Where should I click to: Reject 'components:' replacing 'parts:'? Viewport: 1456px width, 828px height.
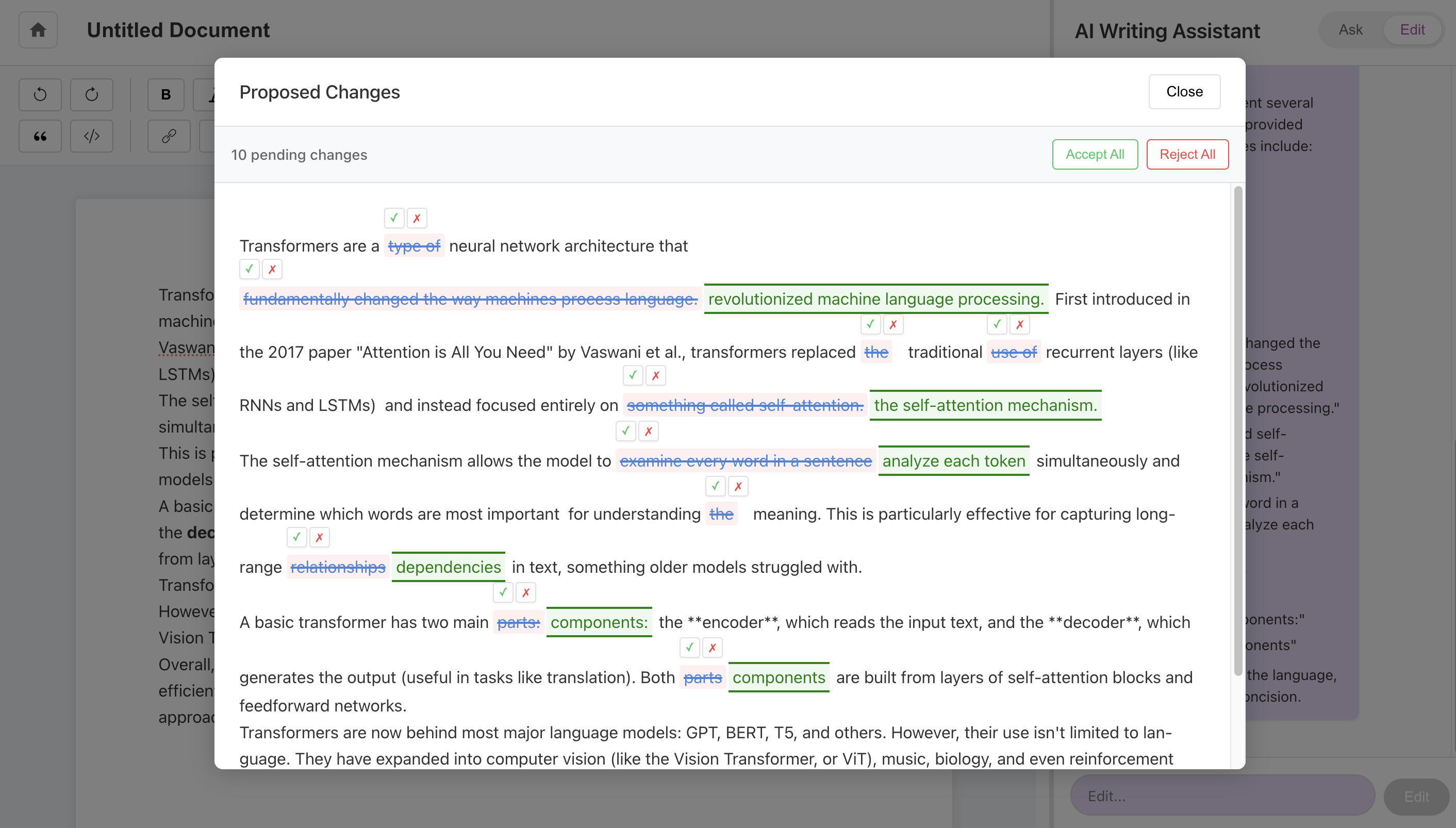pos(526,592)
